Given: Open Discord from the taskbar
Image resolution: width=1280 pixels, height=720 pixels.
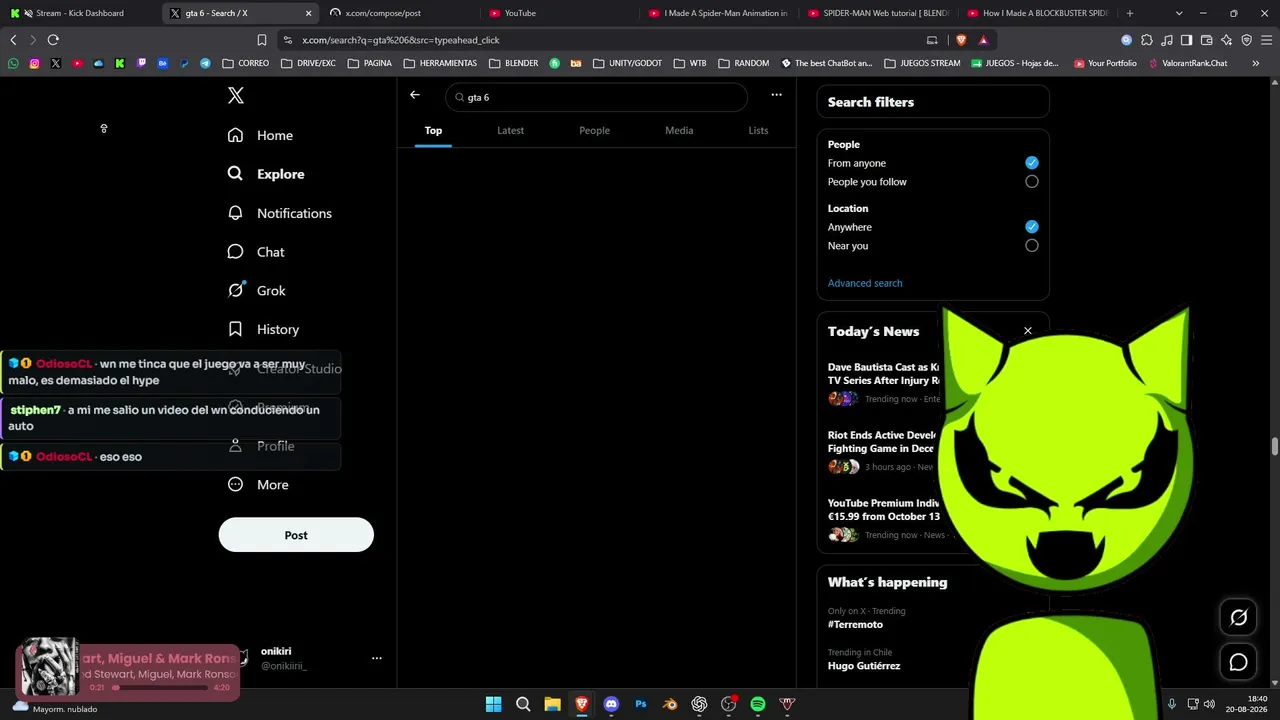Looking at the screenshot, I should (x=611, y=704).
